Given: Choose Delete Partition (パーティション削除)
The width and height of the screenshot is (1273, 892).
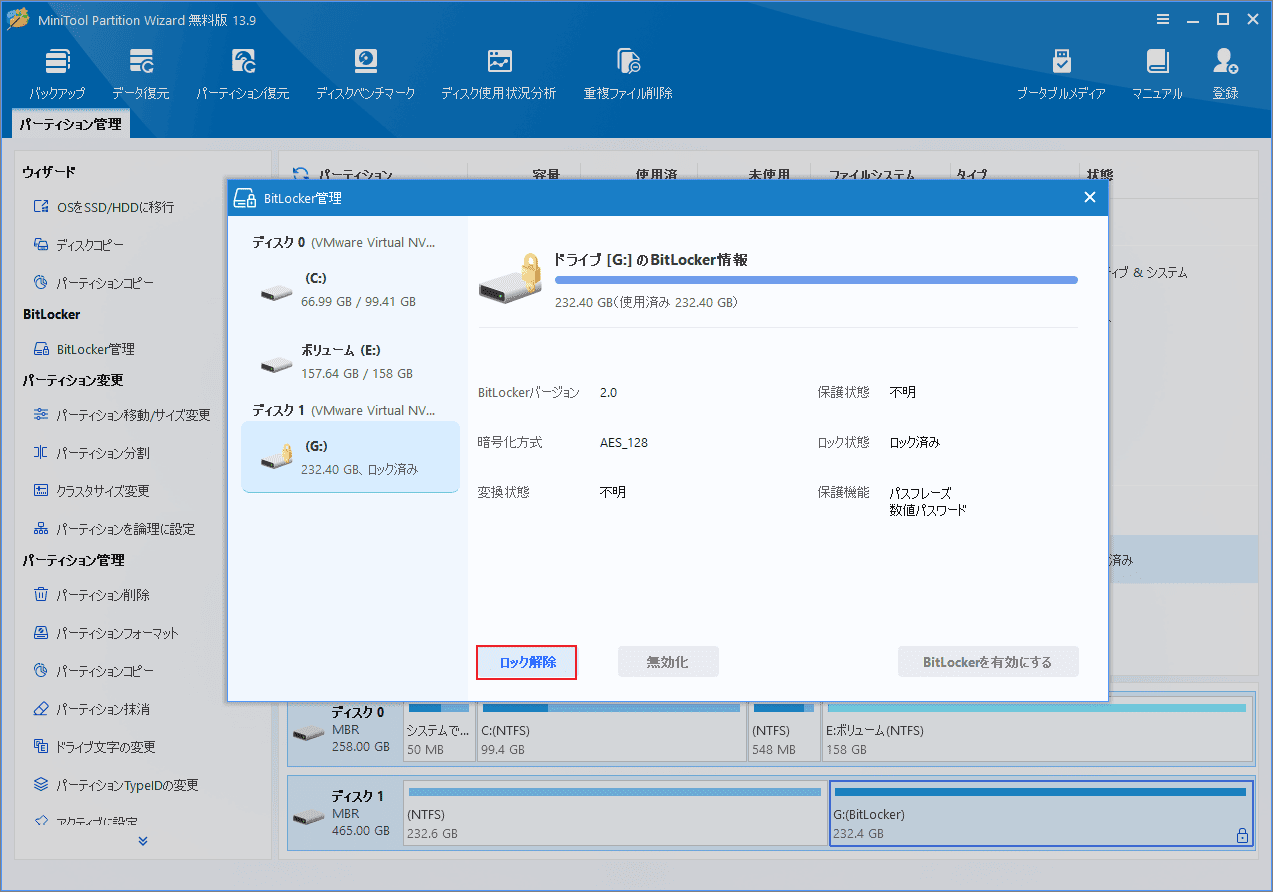Looking at the screenshot, I should point(91,595).
